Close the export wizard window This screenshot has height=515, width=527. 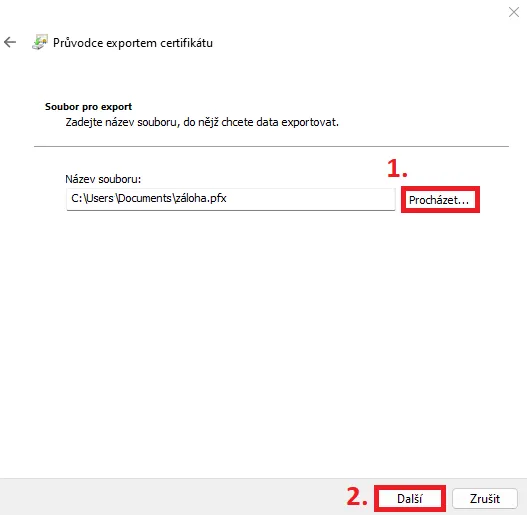pos(514,12)
